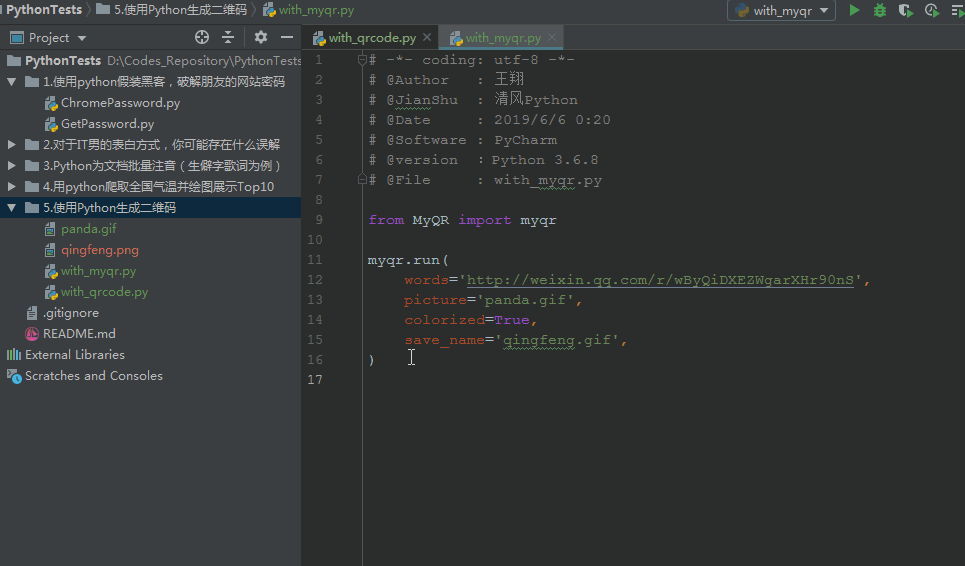The height and width of the screenshot is (566, 965).
Task: Click the '@Software : PyCharm' comment
Action: point(463,140)
